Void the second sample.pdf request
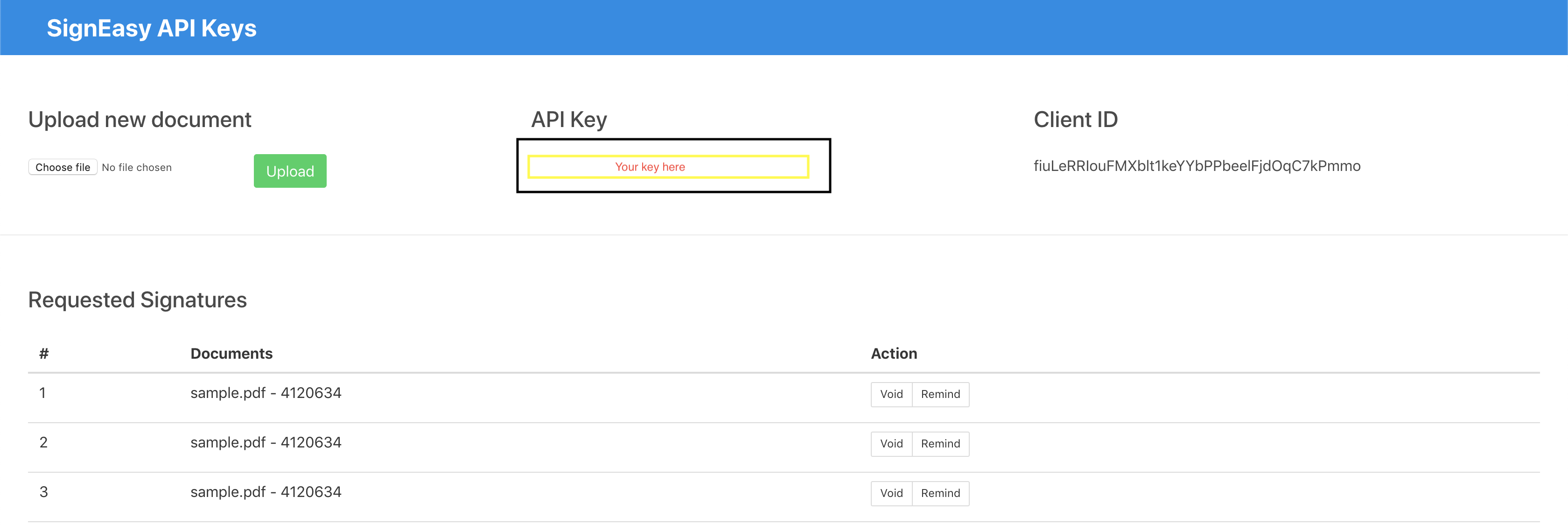The image size is (1568, 525). 891,443
